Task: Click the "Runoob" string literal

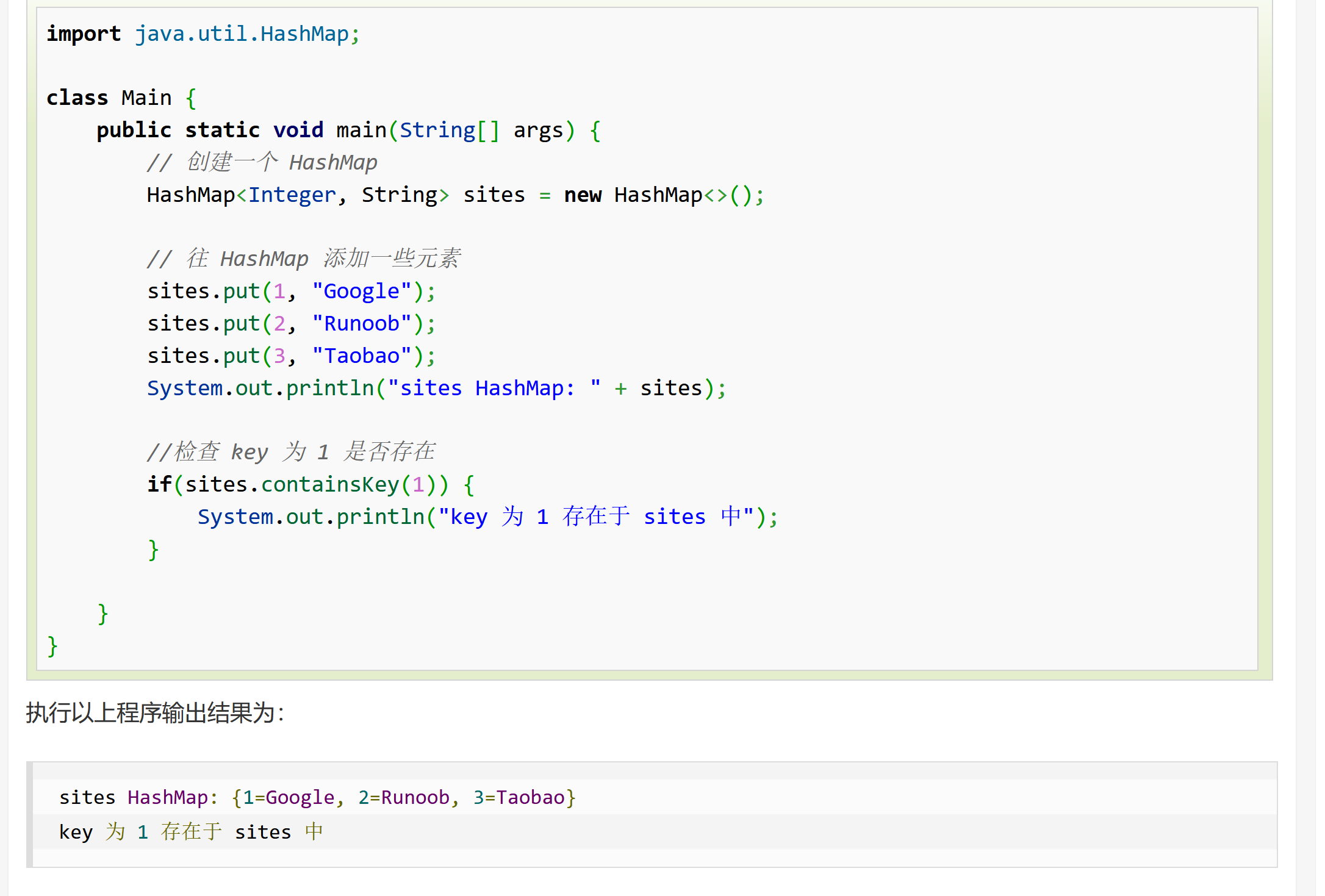Action: (x=362, y=323)
